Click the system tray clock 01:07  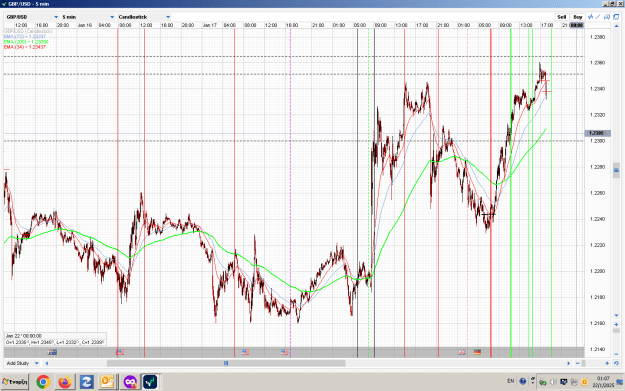pos(603,378)
